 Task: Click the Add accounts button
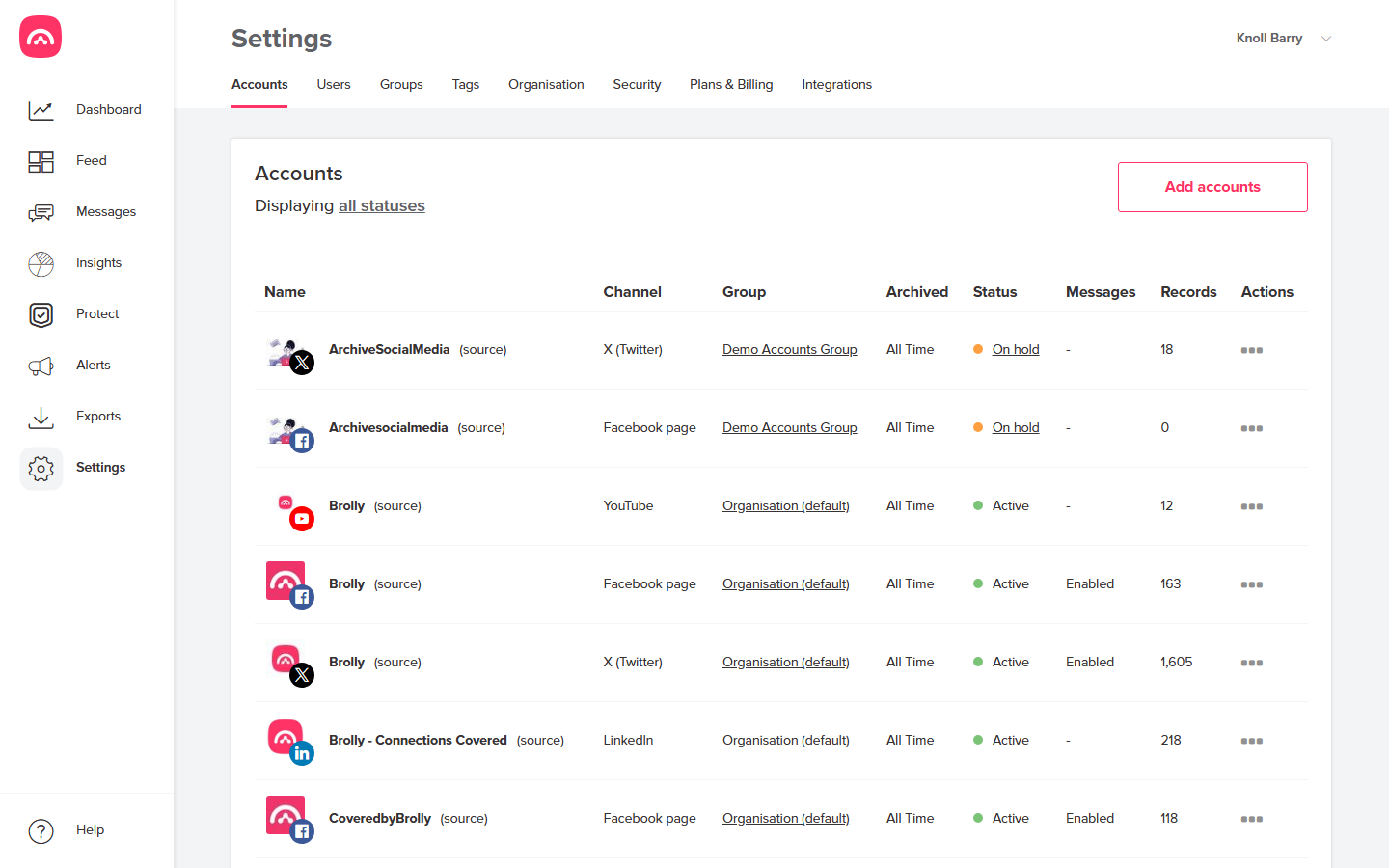[x=1212, y=187]
